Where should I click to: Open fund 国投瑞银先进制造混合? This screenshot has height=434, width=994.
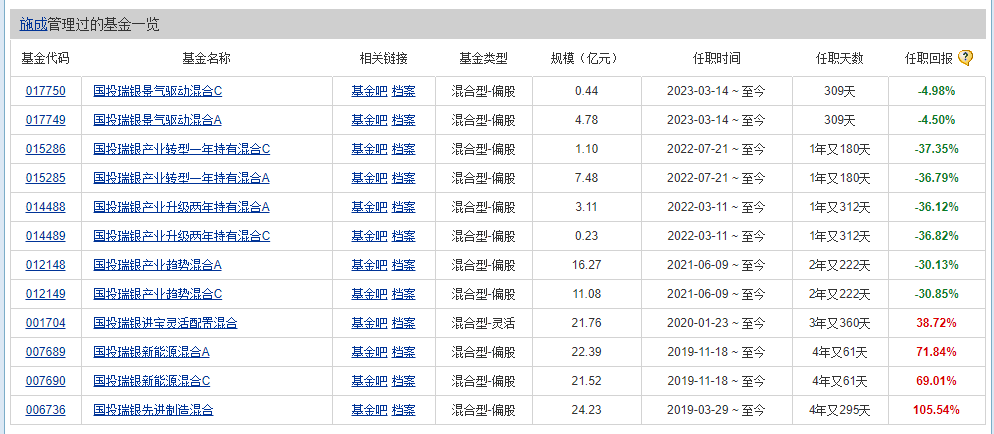point(153,410)
